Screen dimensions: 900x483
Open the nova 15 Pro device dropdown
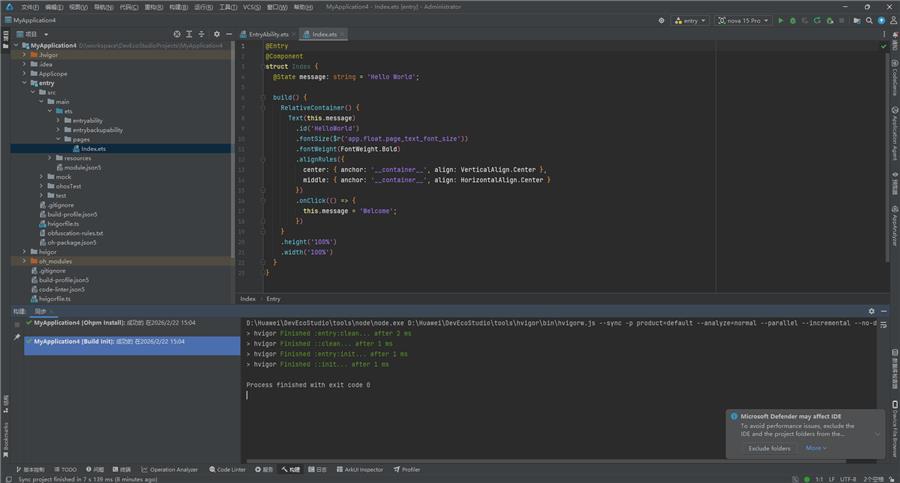pyautogui.click(x=744, y=20)
